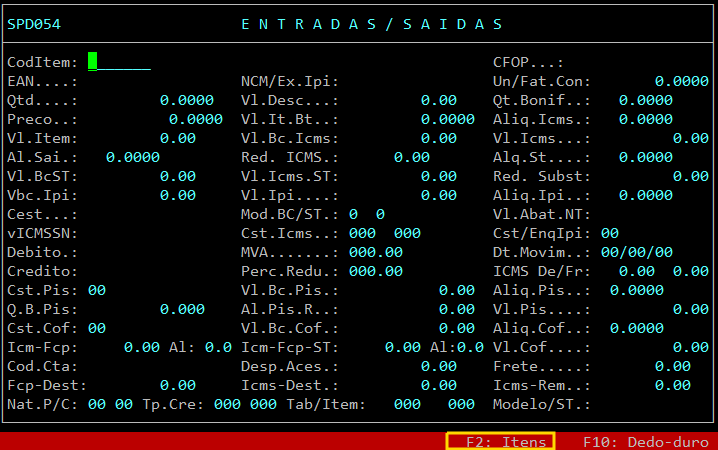Select the Qtd quantity value field
The image size is (718, 450).
pyautogui.click(x=186, y=100)
